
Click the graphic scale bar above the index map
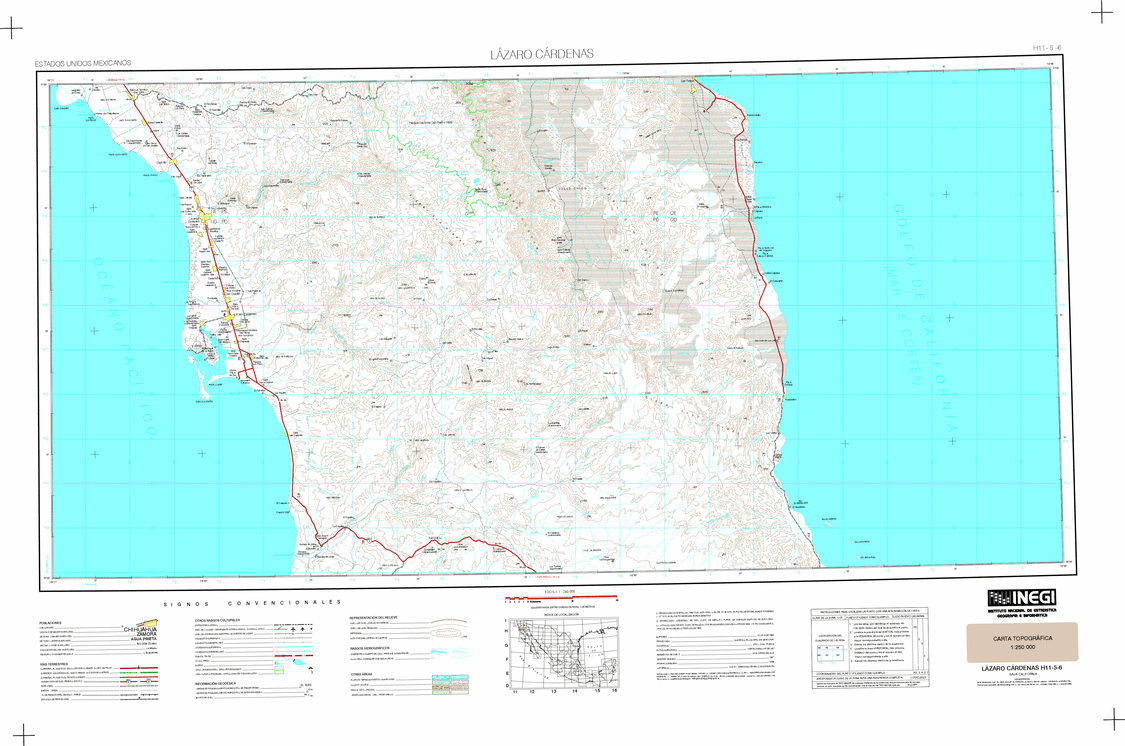click(x=561, y=598)
